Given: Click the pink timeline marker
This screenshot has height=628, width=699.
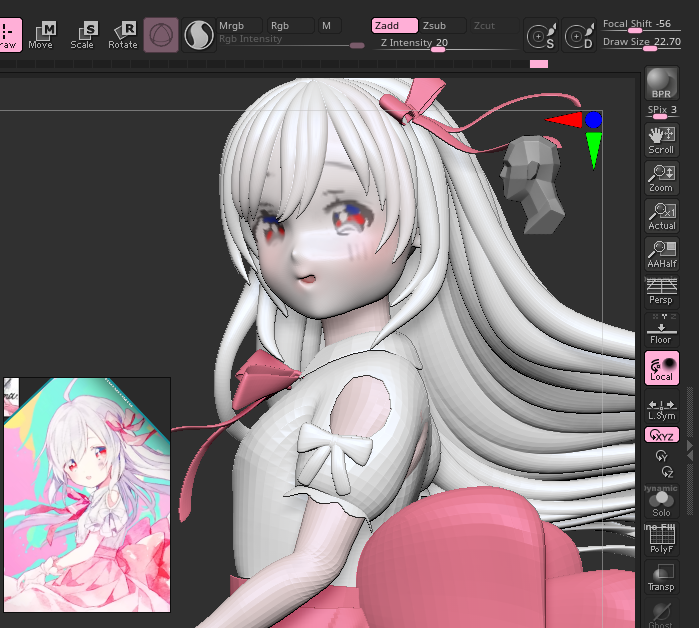Looking at the screenshot, I should tap(539, 64).
